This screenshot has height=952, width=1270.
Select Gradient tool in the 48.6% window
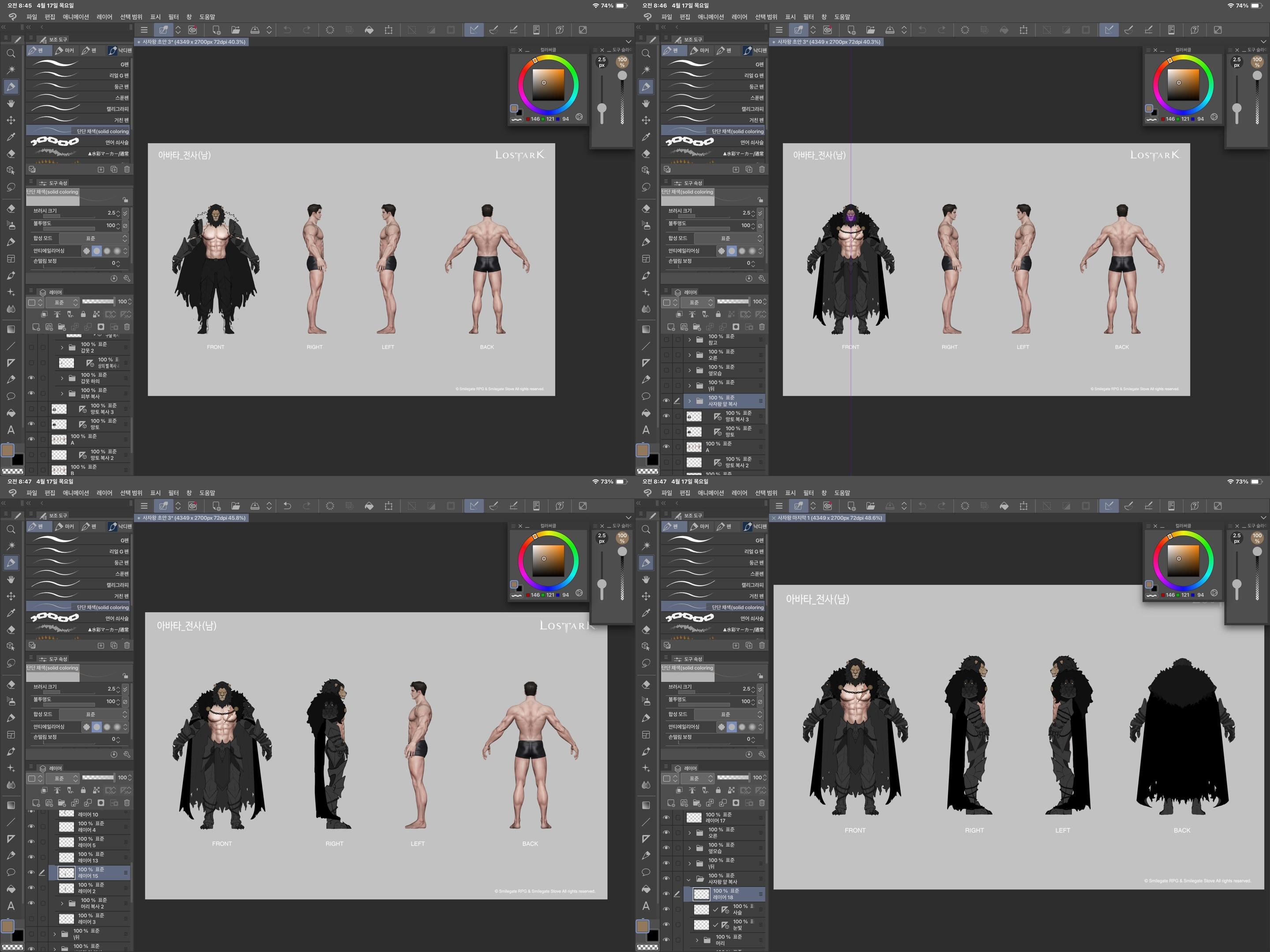click(x=646, y=805)
